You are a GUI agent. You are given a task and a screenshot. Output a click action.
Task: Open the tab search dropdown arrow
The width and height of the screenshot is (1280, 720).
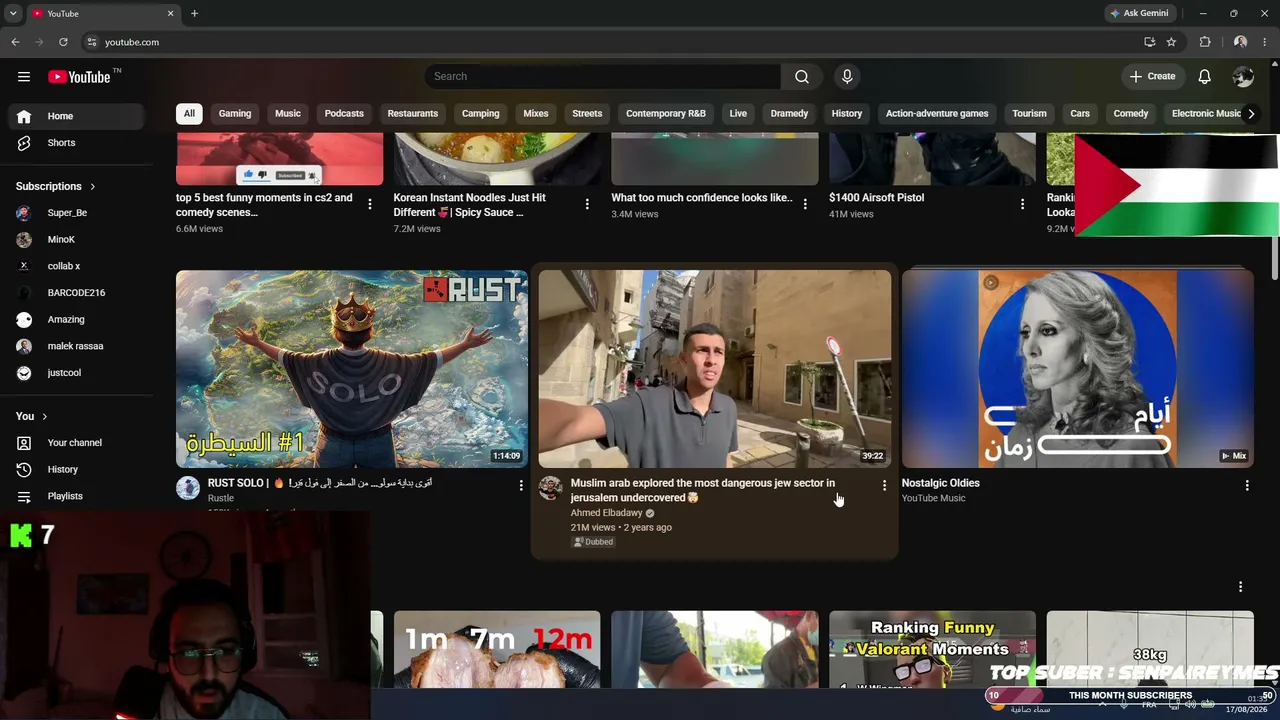click(x=13, y=14)
